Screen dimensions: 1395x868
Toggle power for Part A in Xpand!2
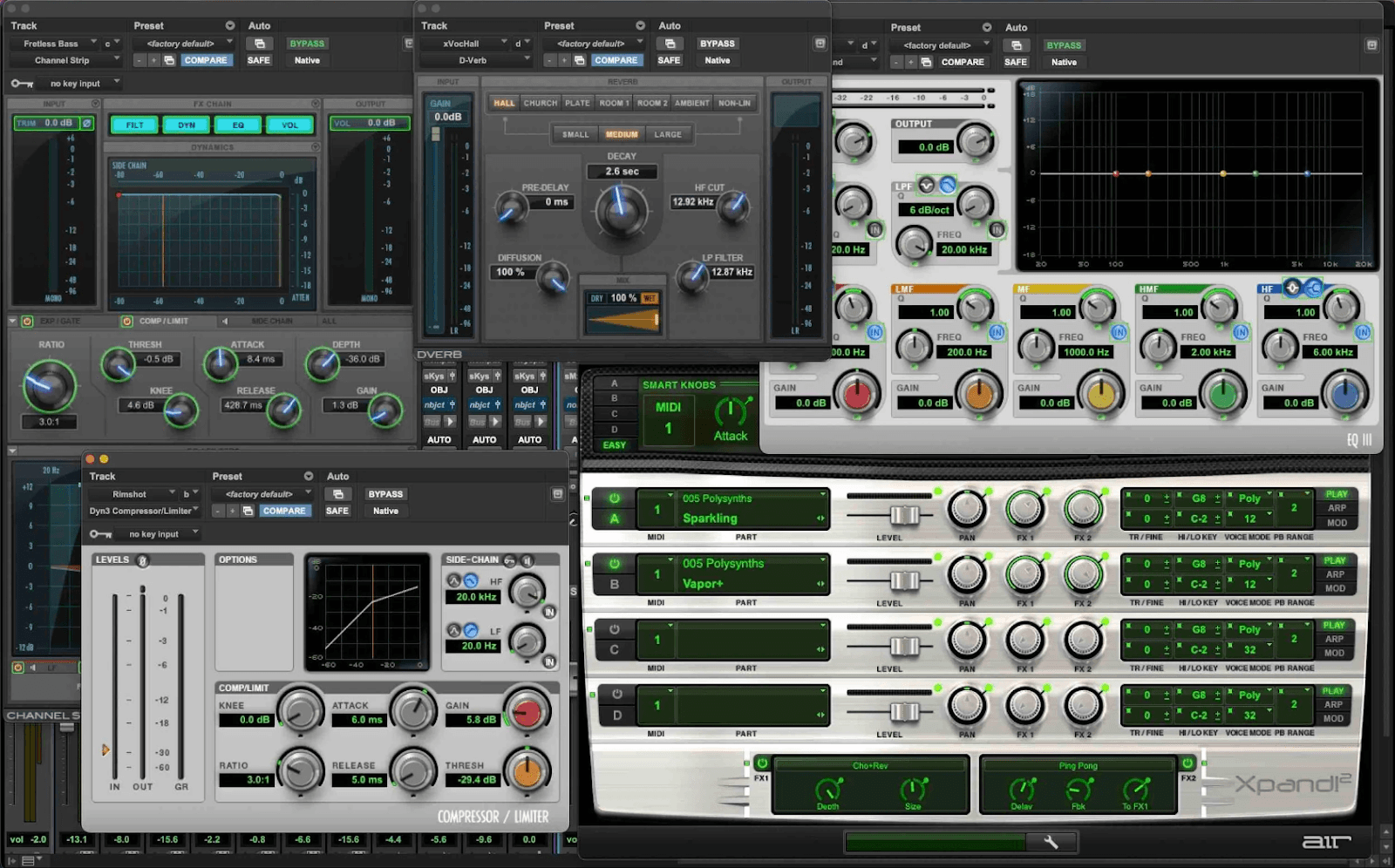pos(615,498)
